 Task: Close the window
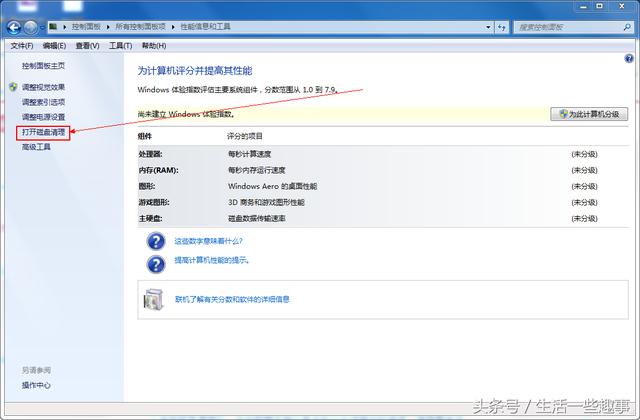[622, 6]
